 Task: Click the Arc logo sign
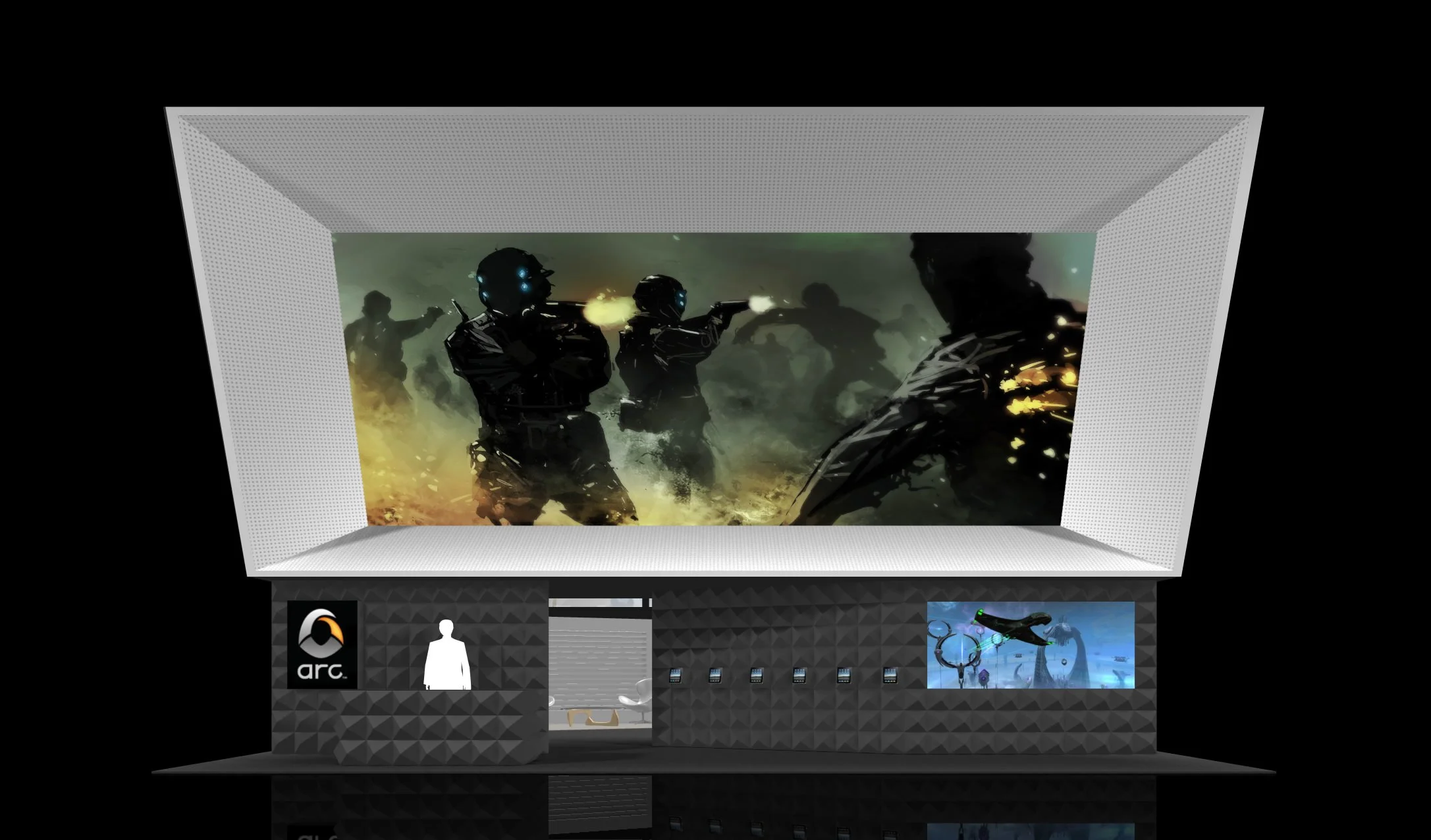(323, 644)
